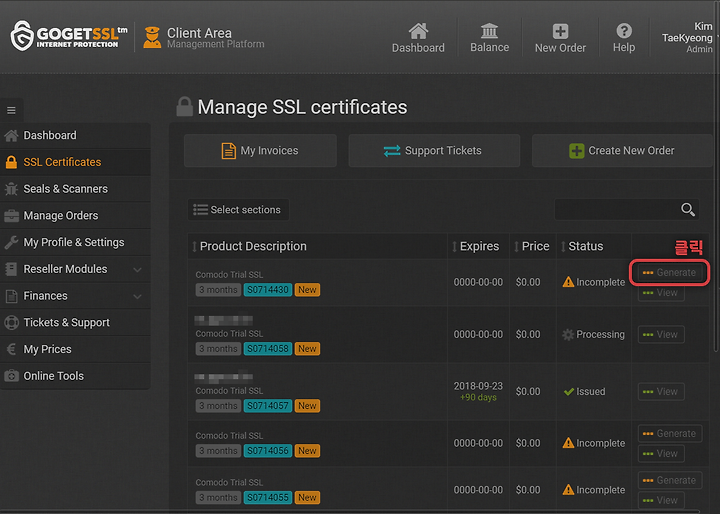Sort by Product Description column arrows
The height and width of the screenshot is (514, 720).
[194, 247]
